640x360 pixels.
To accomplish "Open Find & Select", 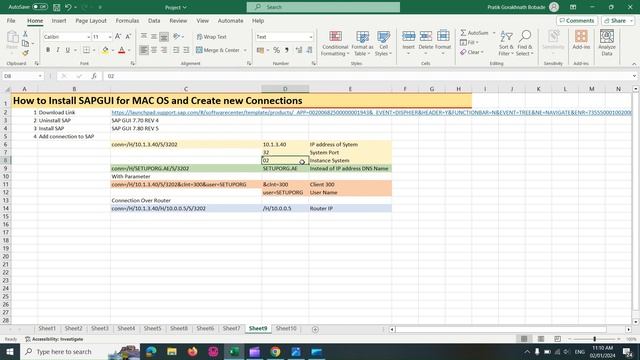I will pos(525,43).
